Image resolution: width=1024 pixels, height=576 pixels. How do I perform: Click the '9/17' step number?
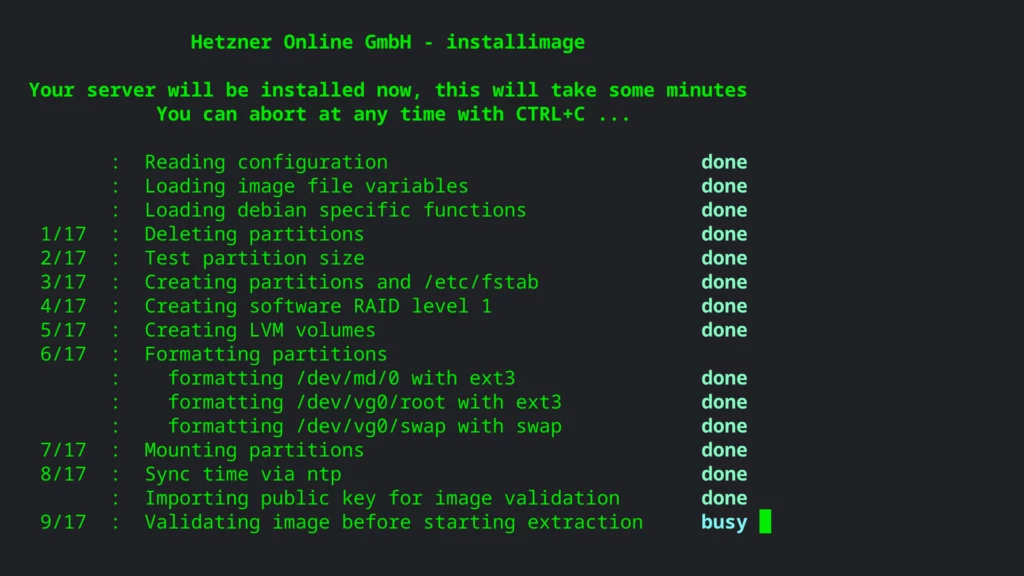tap(63, 522)
